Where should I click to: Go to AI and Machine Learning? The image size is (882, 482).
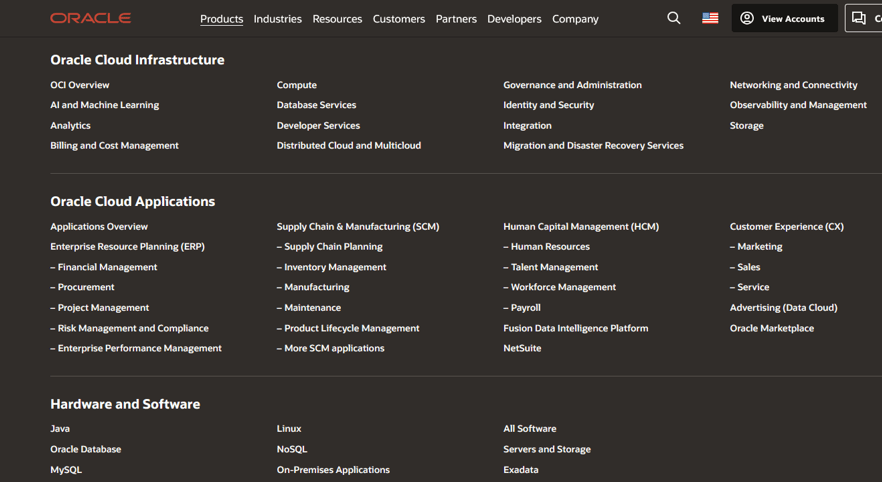coord(104,105)
